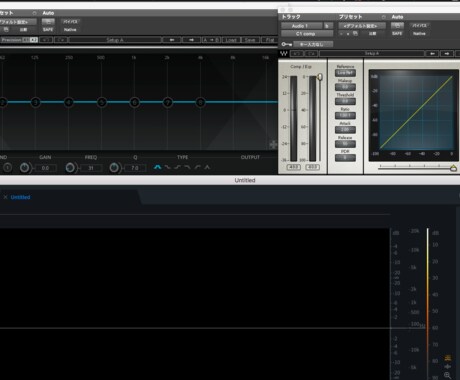
Task: Select EQ band node 3 on curve
Action: tap(35, 102)
